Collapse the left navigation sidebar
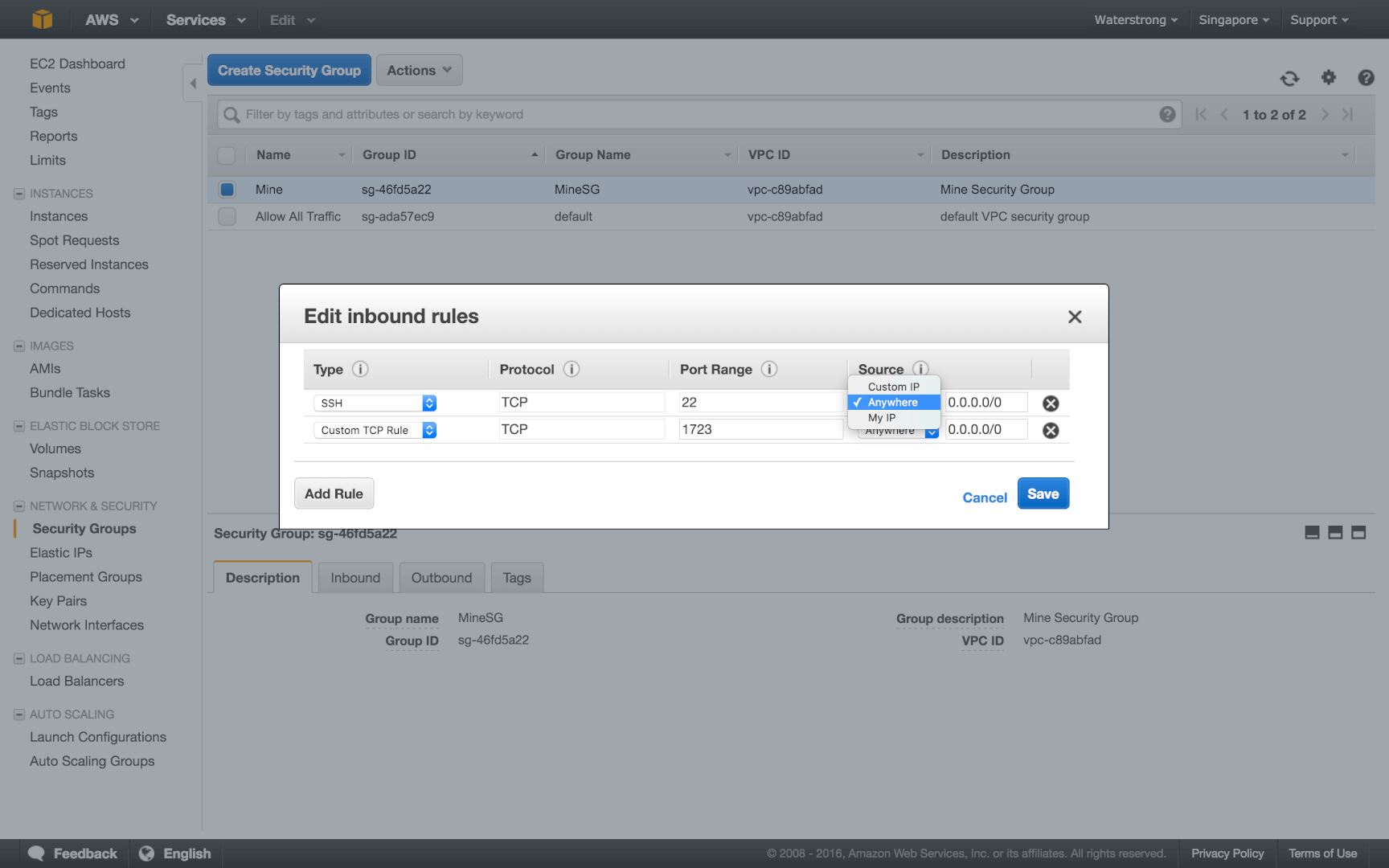1389x868 pixels. [193, 83]
